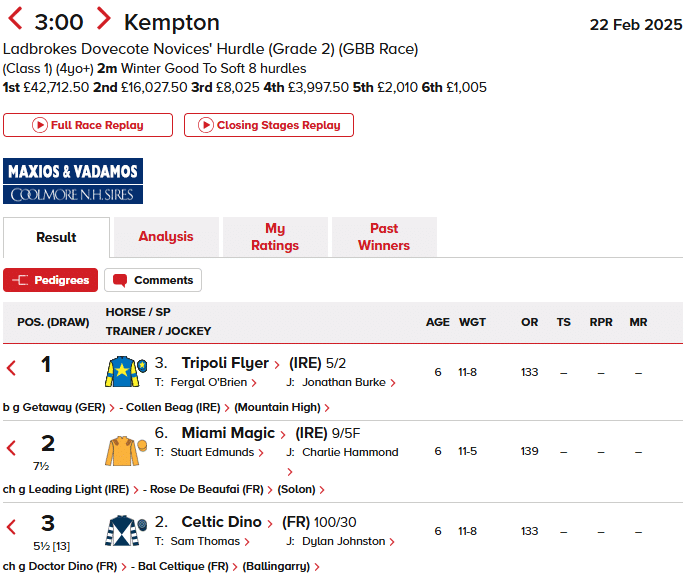Open the Past Winners tab
692x577 pixels.
384,237
